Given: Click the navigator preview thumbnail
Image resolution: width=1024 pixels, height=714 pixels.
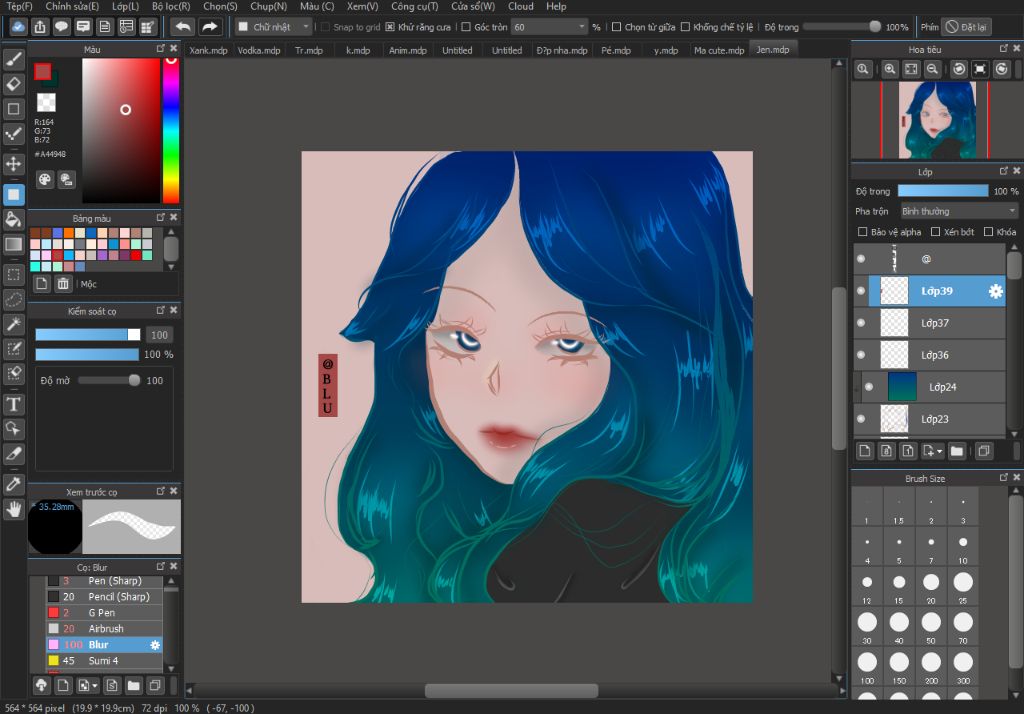Looking at the screenshot, I should [937, 120].
